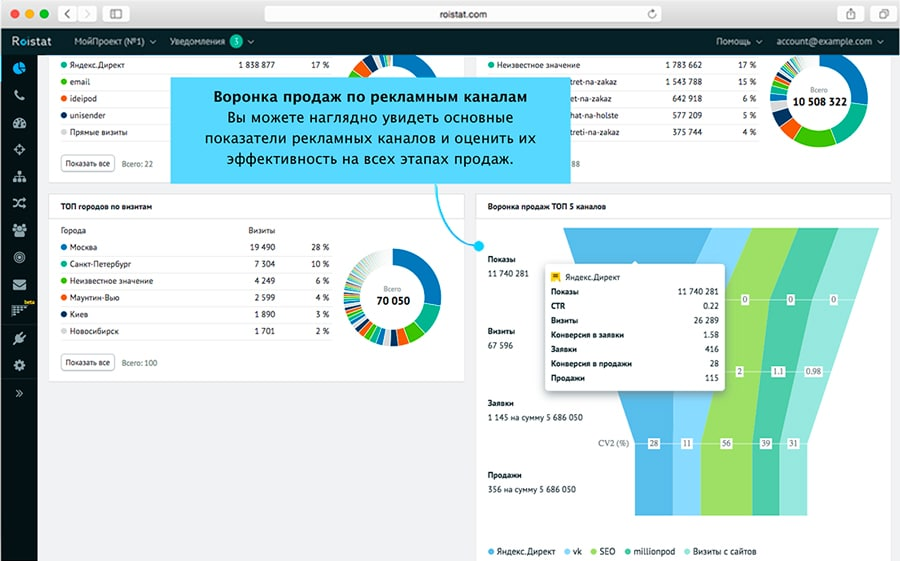
Task: Click the Roistat logo
Action: [x=32, y=41]
